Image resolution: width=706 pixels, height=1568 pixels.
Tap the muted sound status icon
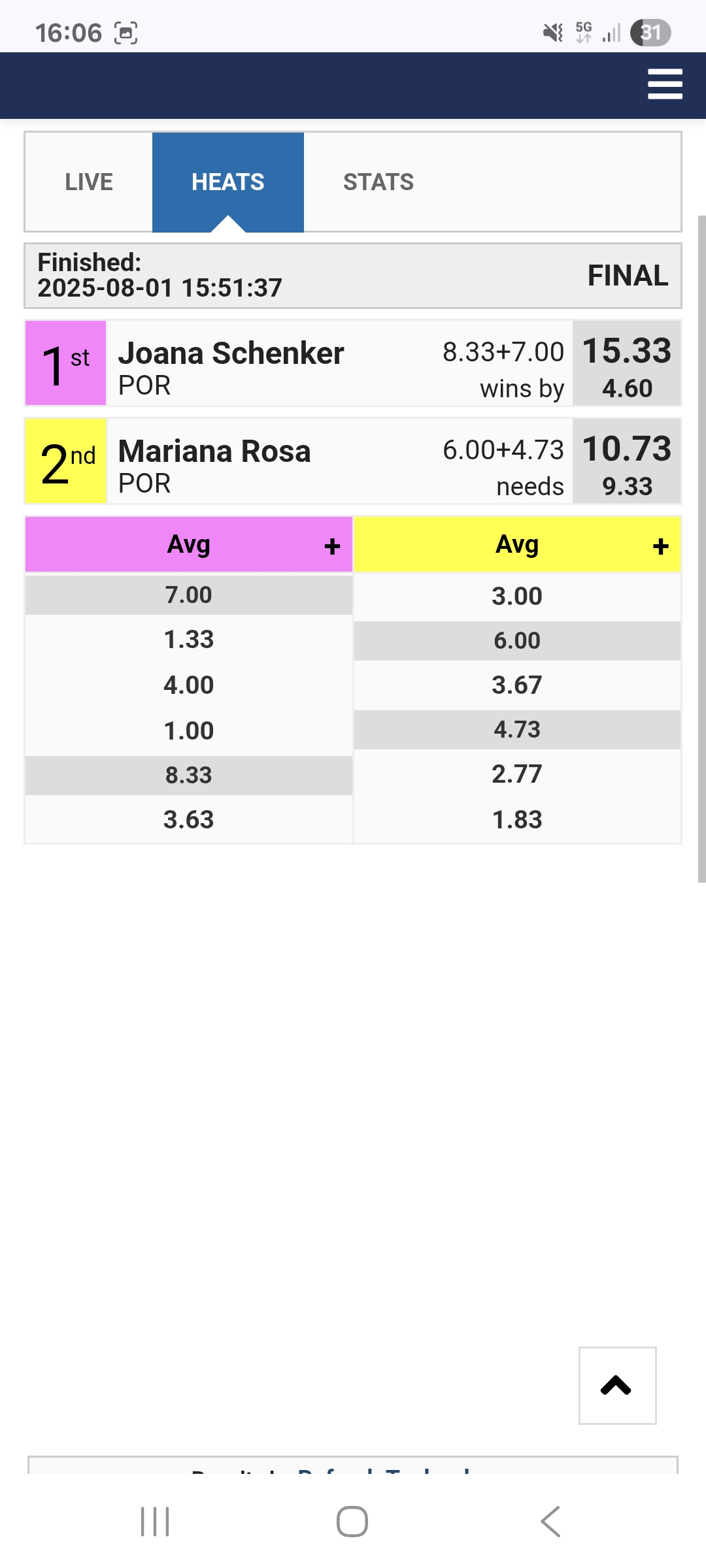point(553,32)
